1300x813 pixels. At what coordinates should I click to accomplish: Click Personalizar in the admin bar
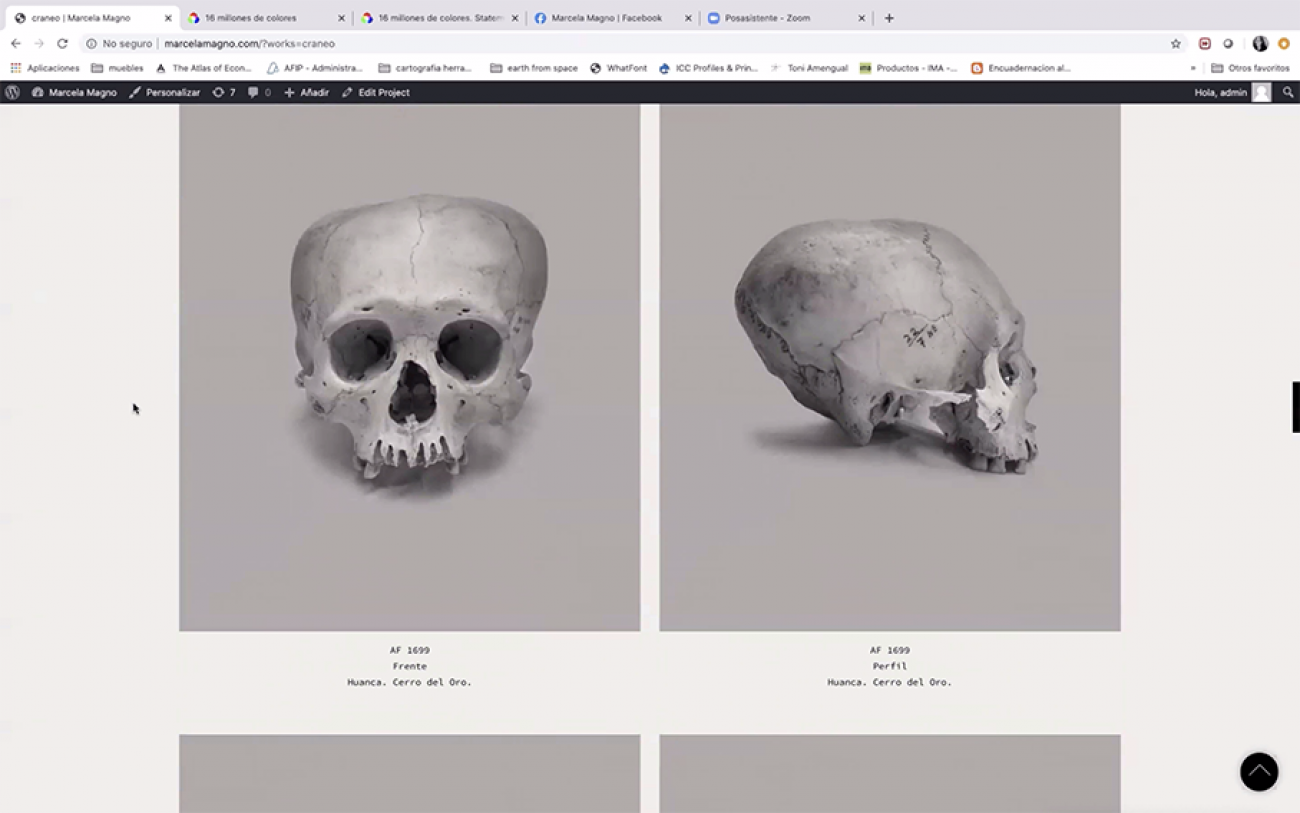point(165,92)
